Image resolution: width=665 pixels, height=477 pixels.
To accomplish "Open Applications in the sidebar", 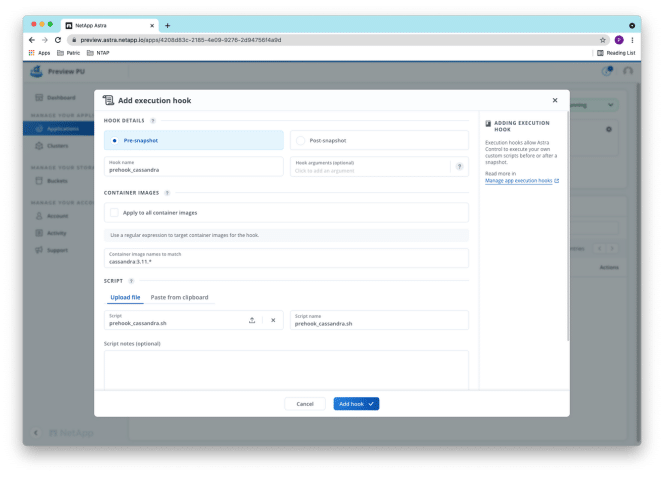I will (59, 128).
